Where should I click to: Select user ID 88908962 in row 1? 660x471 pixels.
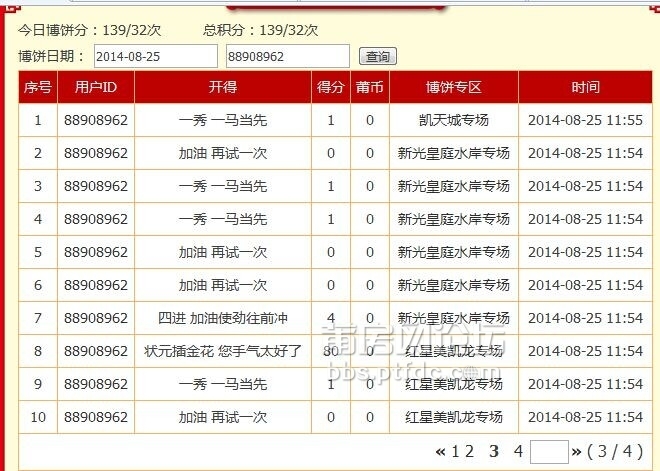coord(96,120)
